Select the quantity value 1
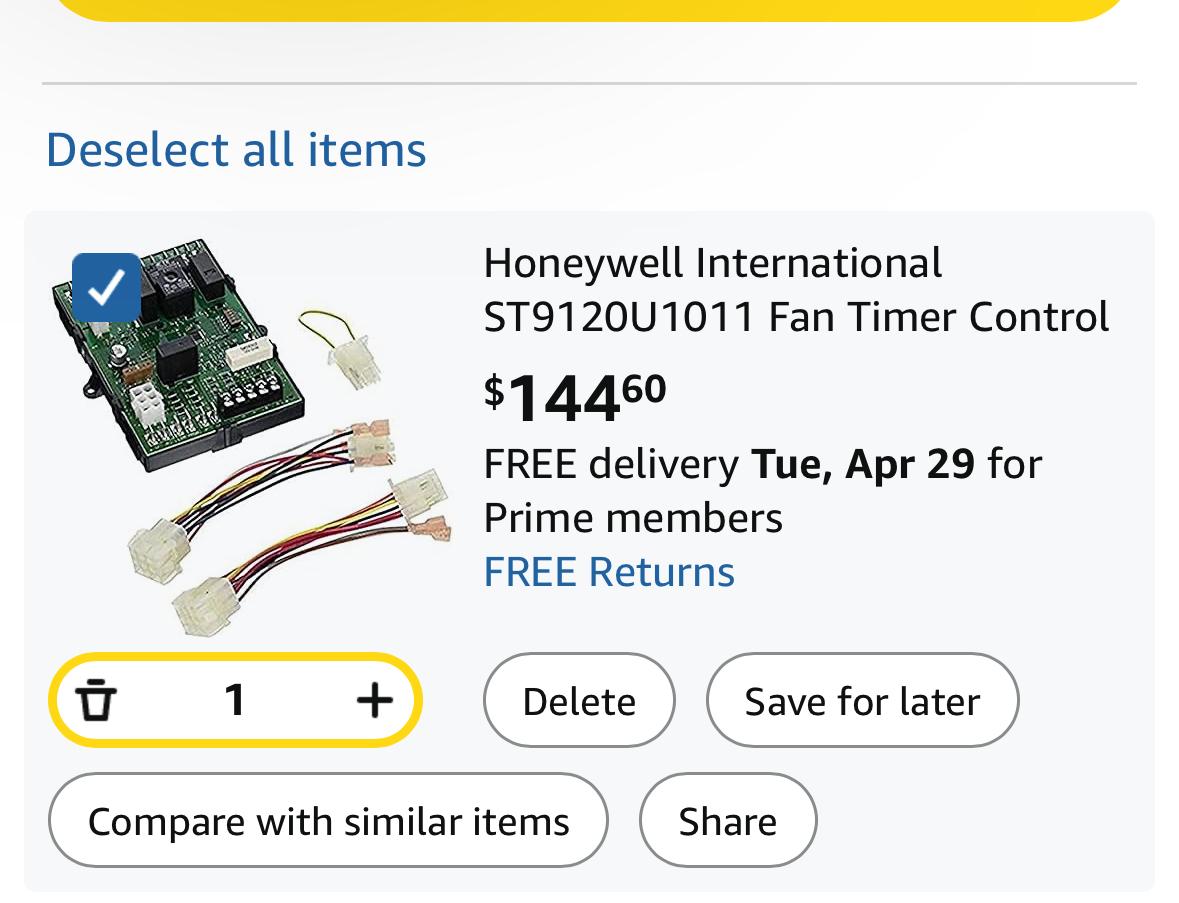Image resolution: width=1179 pixels, height=903 pixels. pyautogui.click(x=235, y=700)
